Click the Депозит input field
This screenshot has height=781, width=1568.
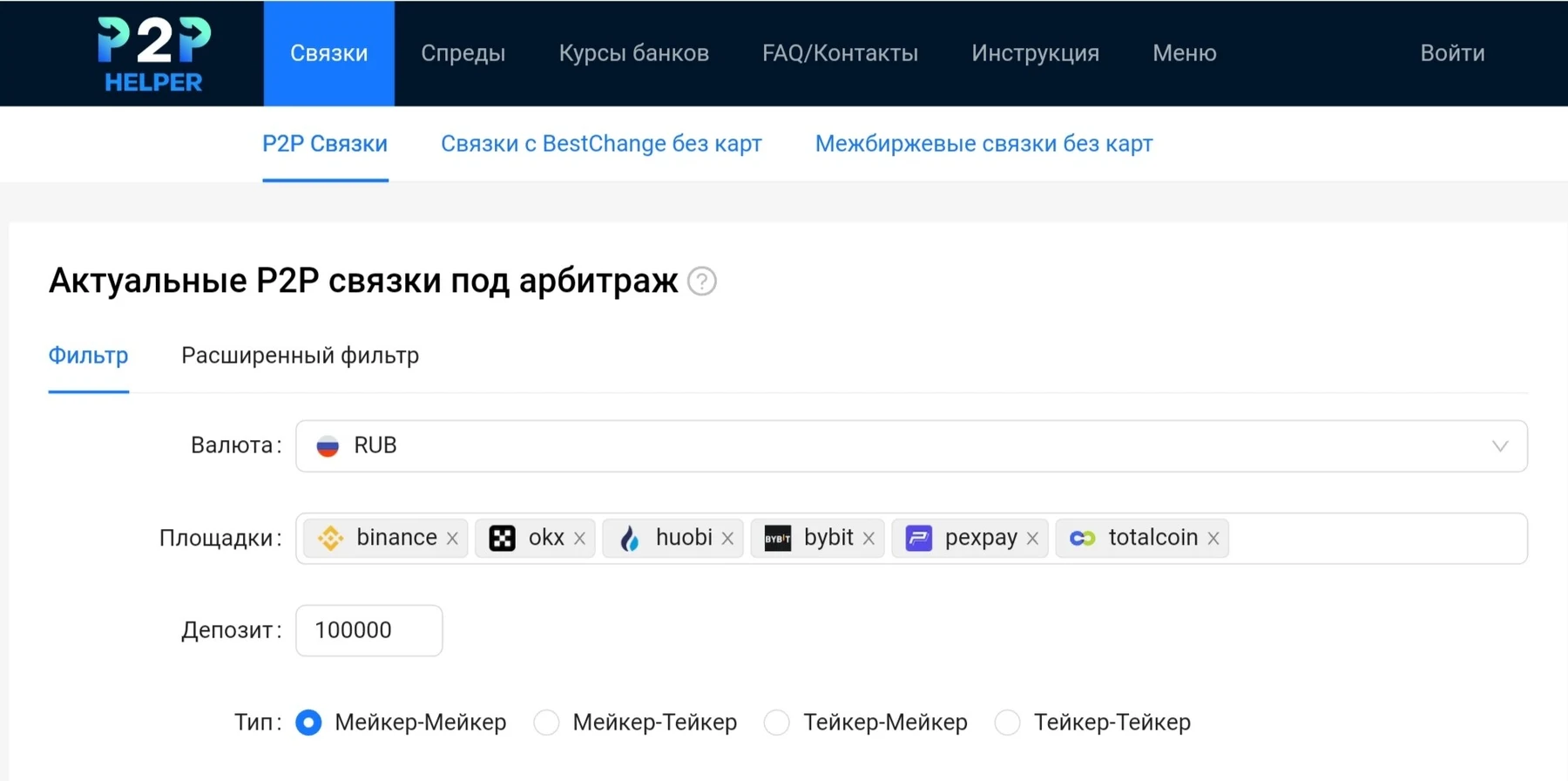click(x=369, y=630)
